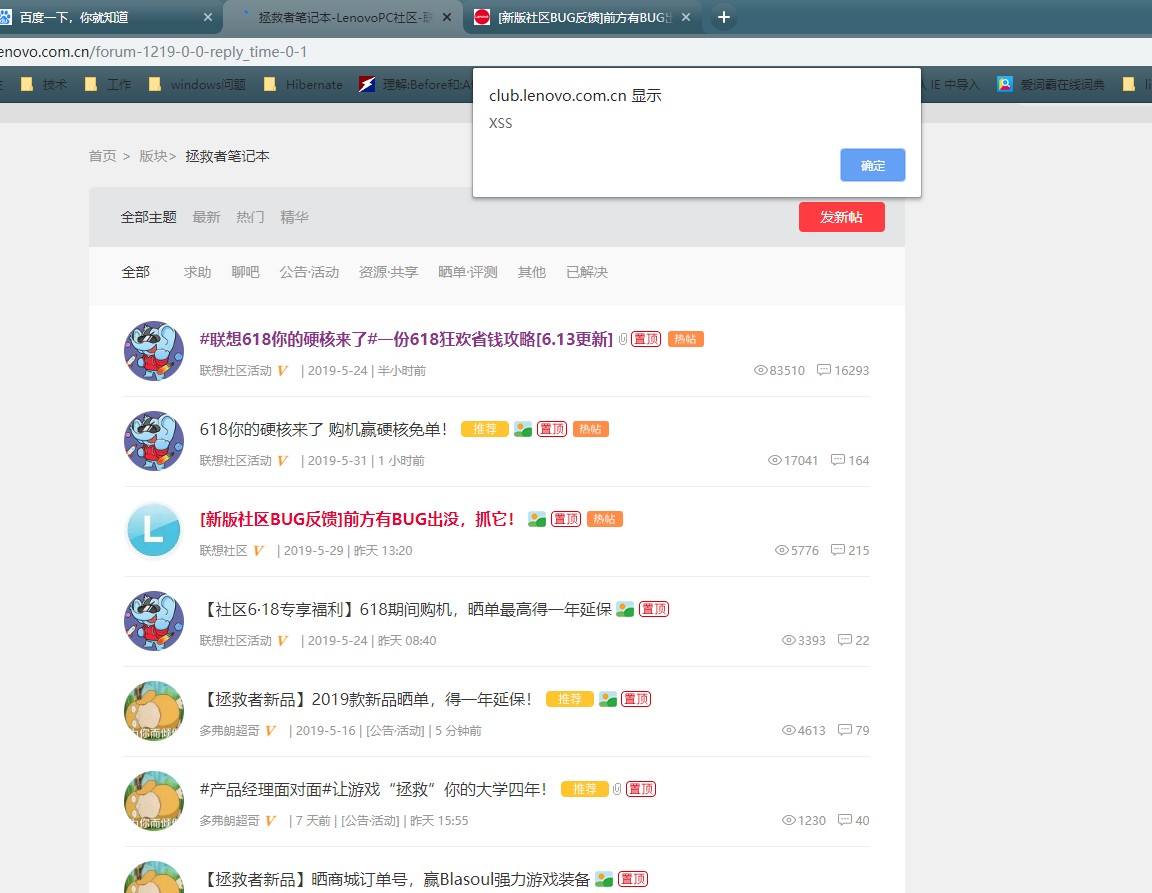1152x893 pixels.
Task: Open the 技术 bookmark folder
Action: point(44,85)
